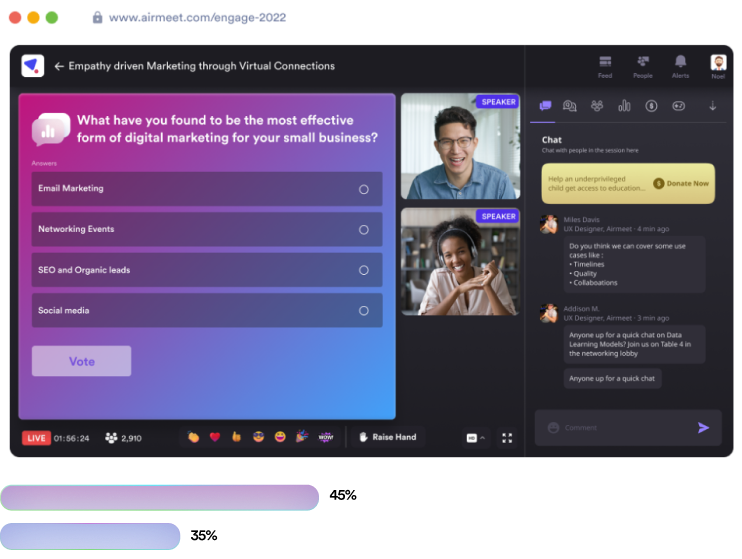Click the Comment input field
This screenshot has height=559, width=742.
pos(627,428)
